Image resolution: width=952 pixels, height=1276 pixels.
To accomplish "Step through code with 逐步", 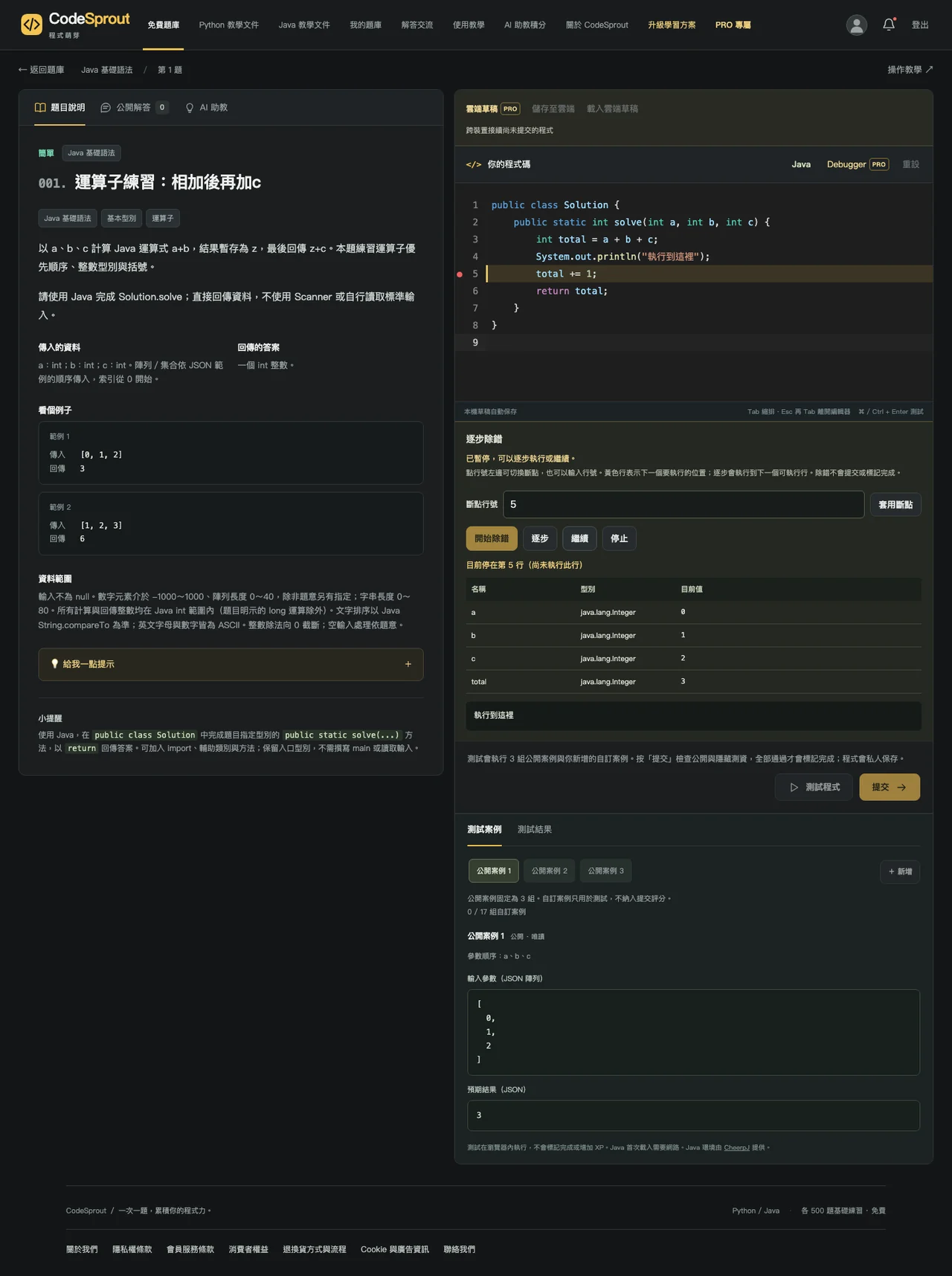I will pyautogui.click(x=540, y=538).
